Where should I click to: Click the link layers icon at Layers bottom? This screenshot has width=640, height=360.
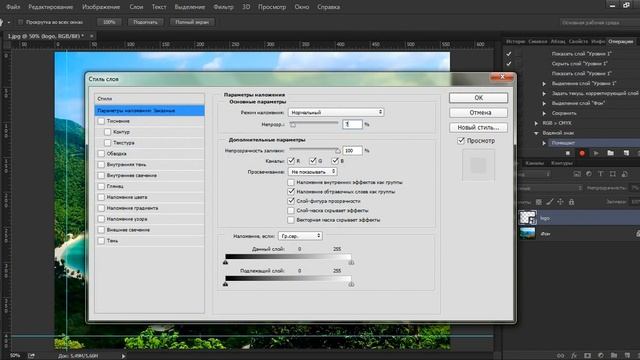[561, 356]
